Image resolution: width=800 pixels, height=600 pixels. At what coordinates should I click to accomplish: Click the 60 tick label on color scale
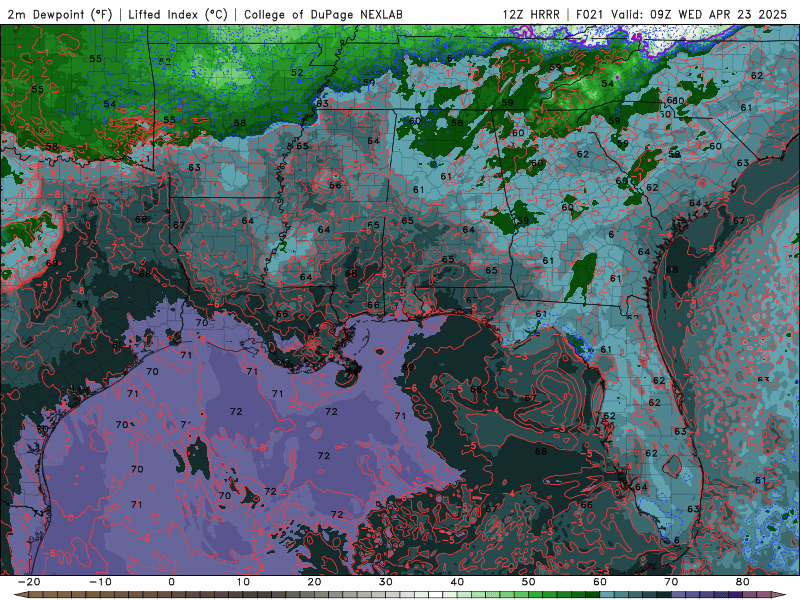[x=600, y=582]
